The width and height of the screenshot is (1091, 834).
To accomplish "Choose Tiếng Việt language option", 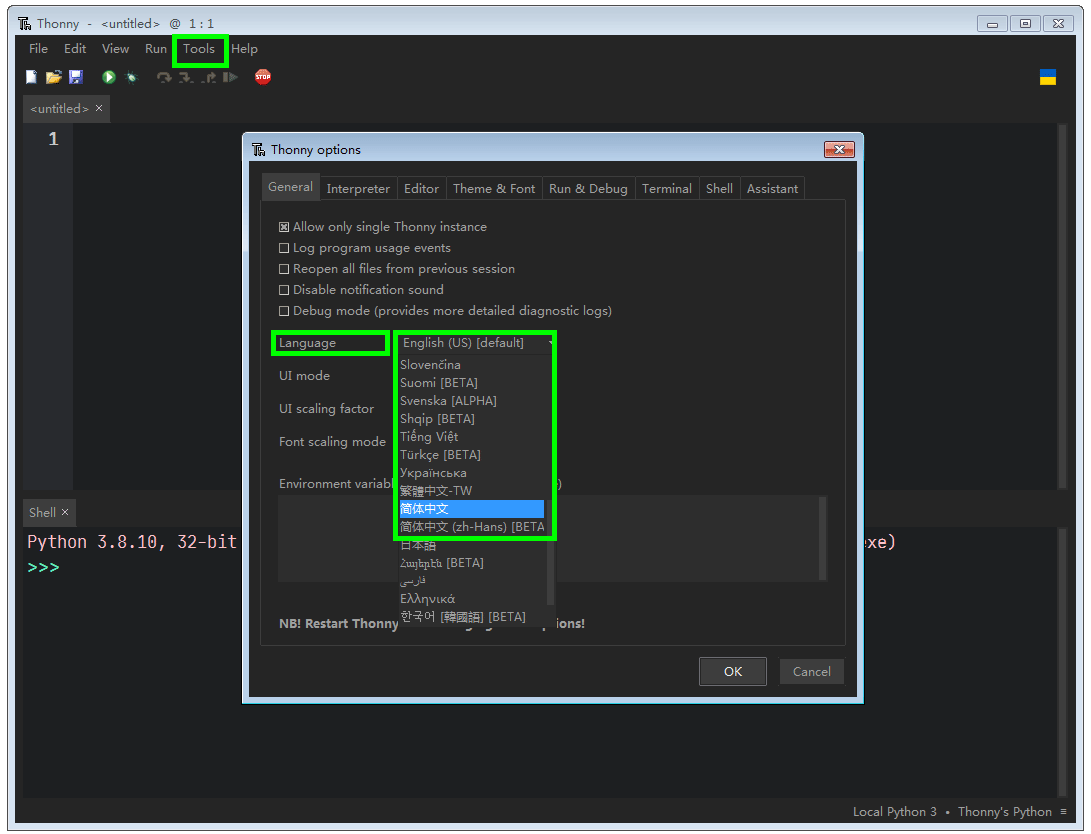I will (472, 436).
